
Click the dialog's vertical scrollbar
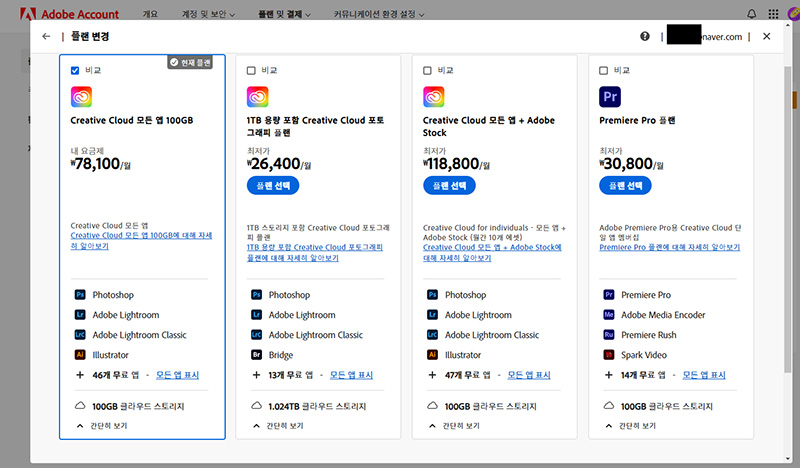point(787,219)
